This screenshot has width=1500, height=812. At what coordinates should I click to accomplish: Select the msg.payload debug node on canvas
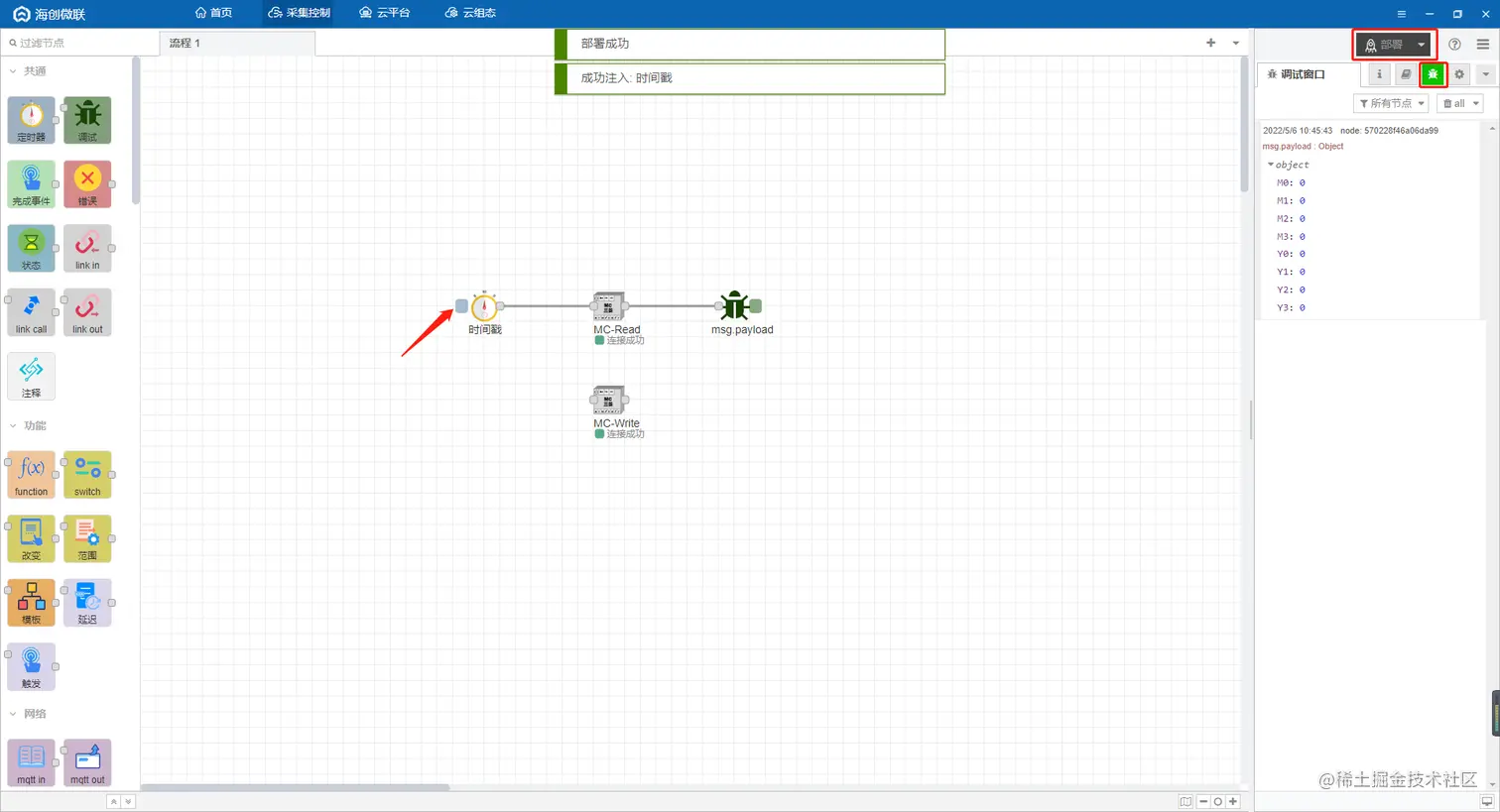click(735, 306)
